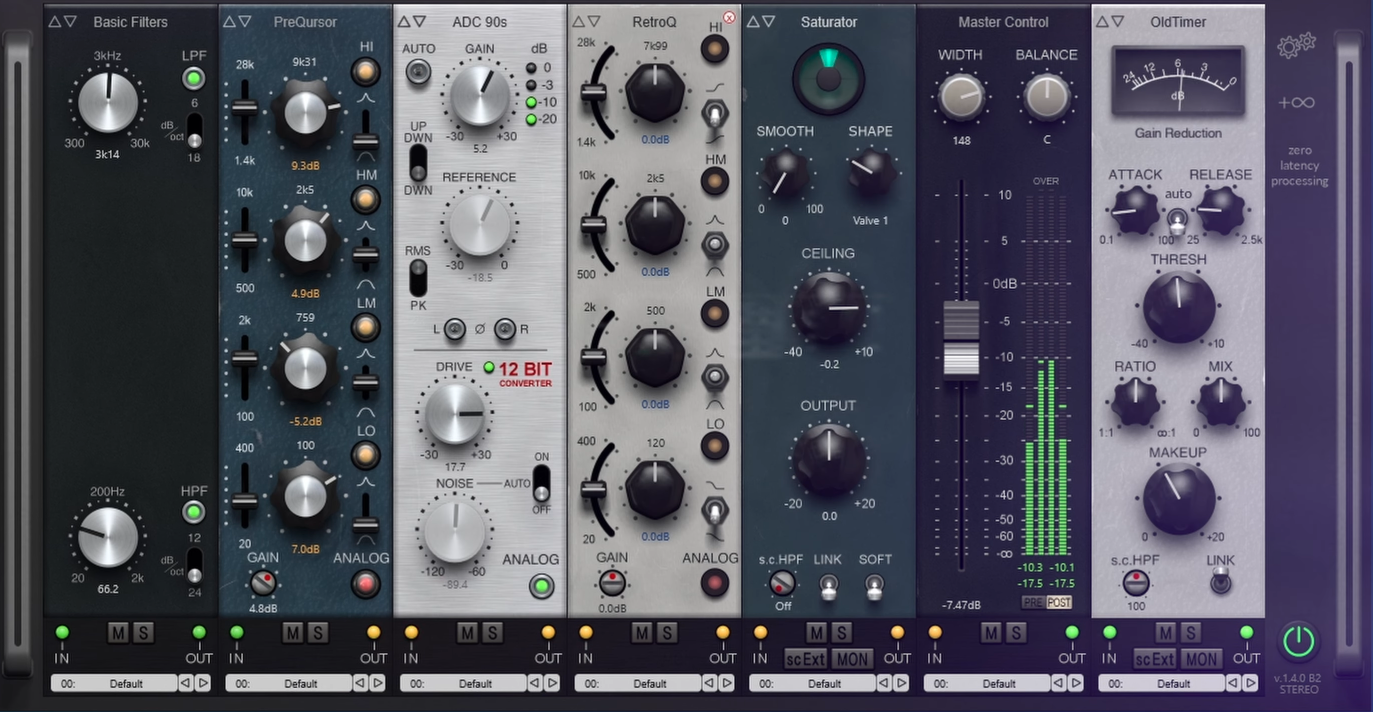Toggle the green rack power button

1298,640
